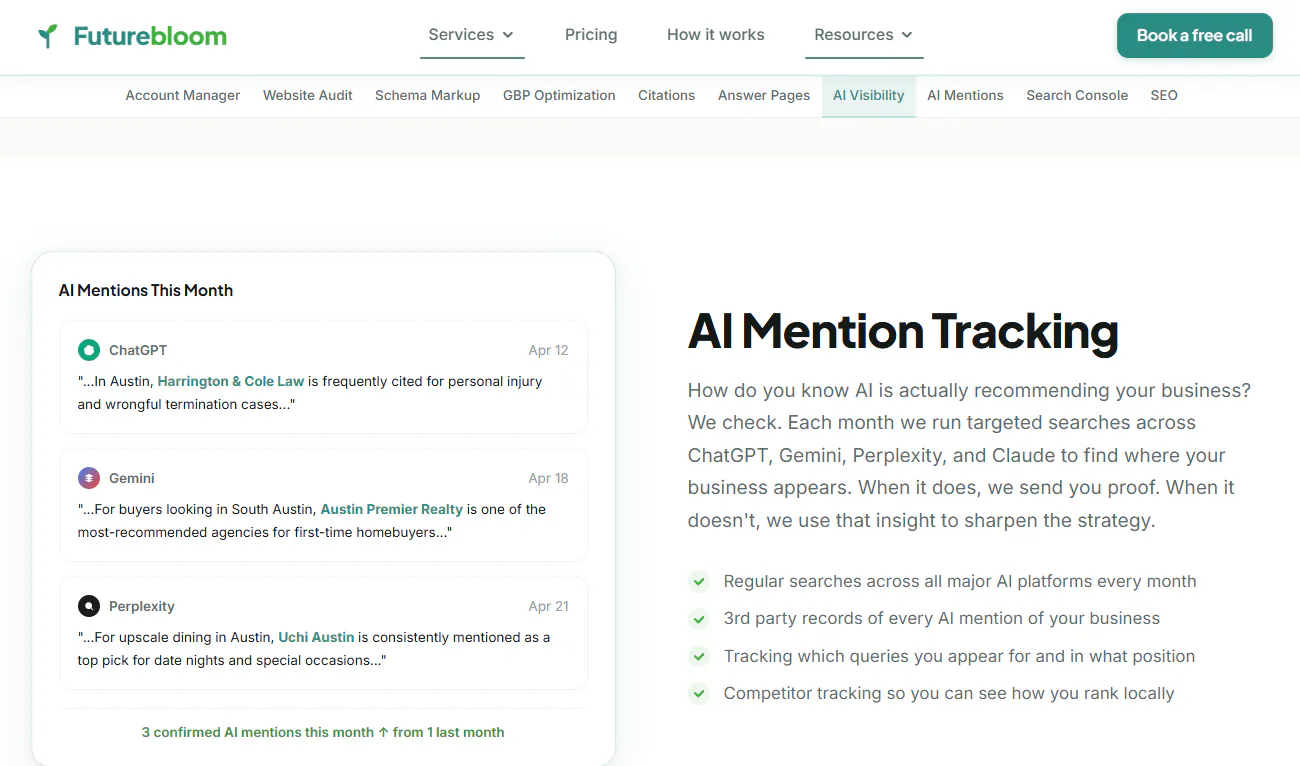Click 'Tracking which queries you appear for' text
This screenshot has height=766, width=1300.
(960, 656)
